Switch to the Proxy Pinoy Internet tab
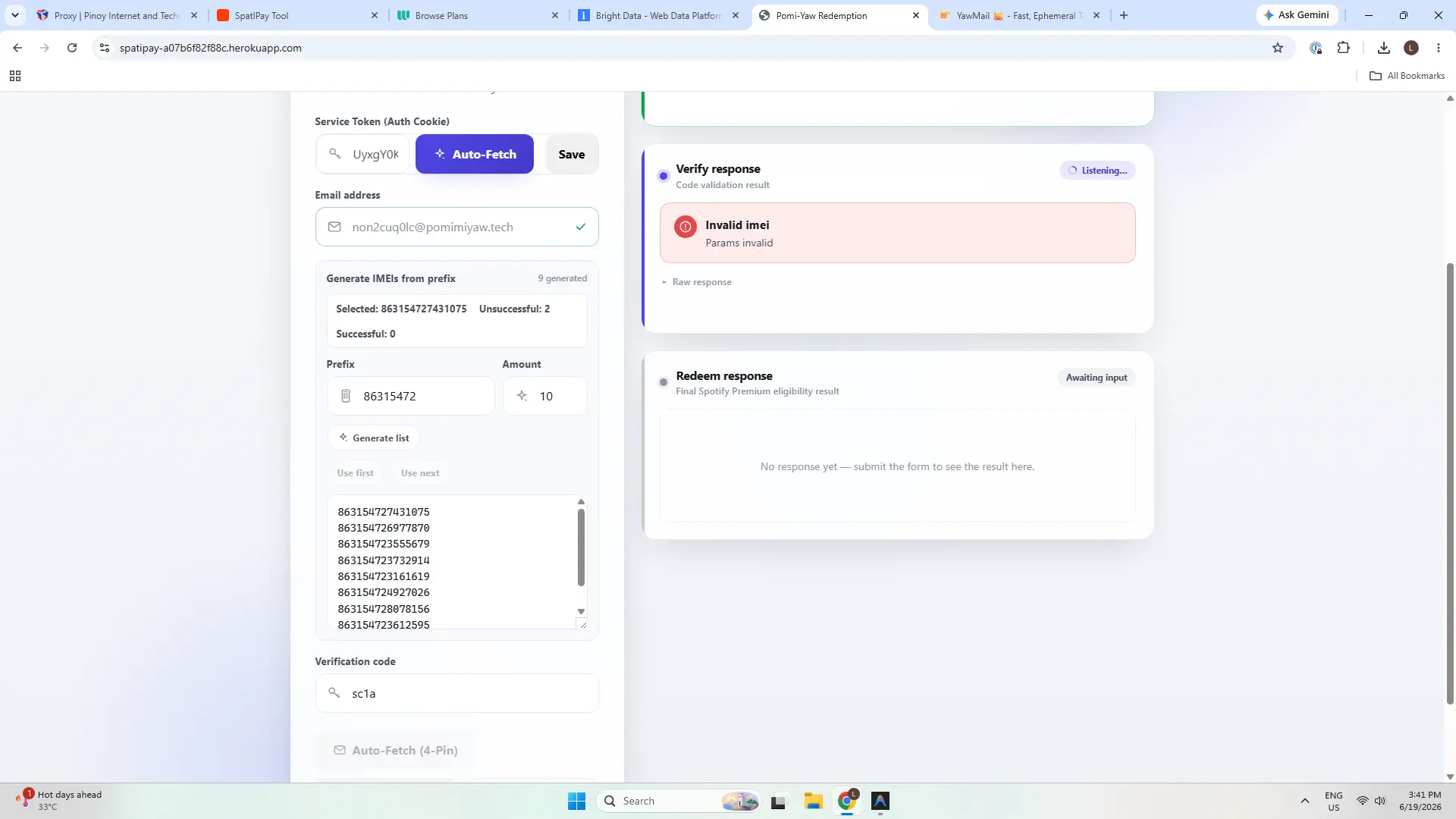The width and height of the screenshot is (1456, 819). point(118,15)
